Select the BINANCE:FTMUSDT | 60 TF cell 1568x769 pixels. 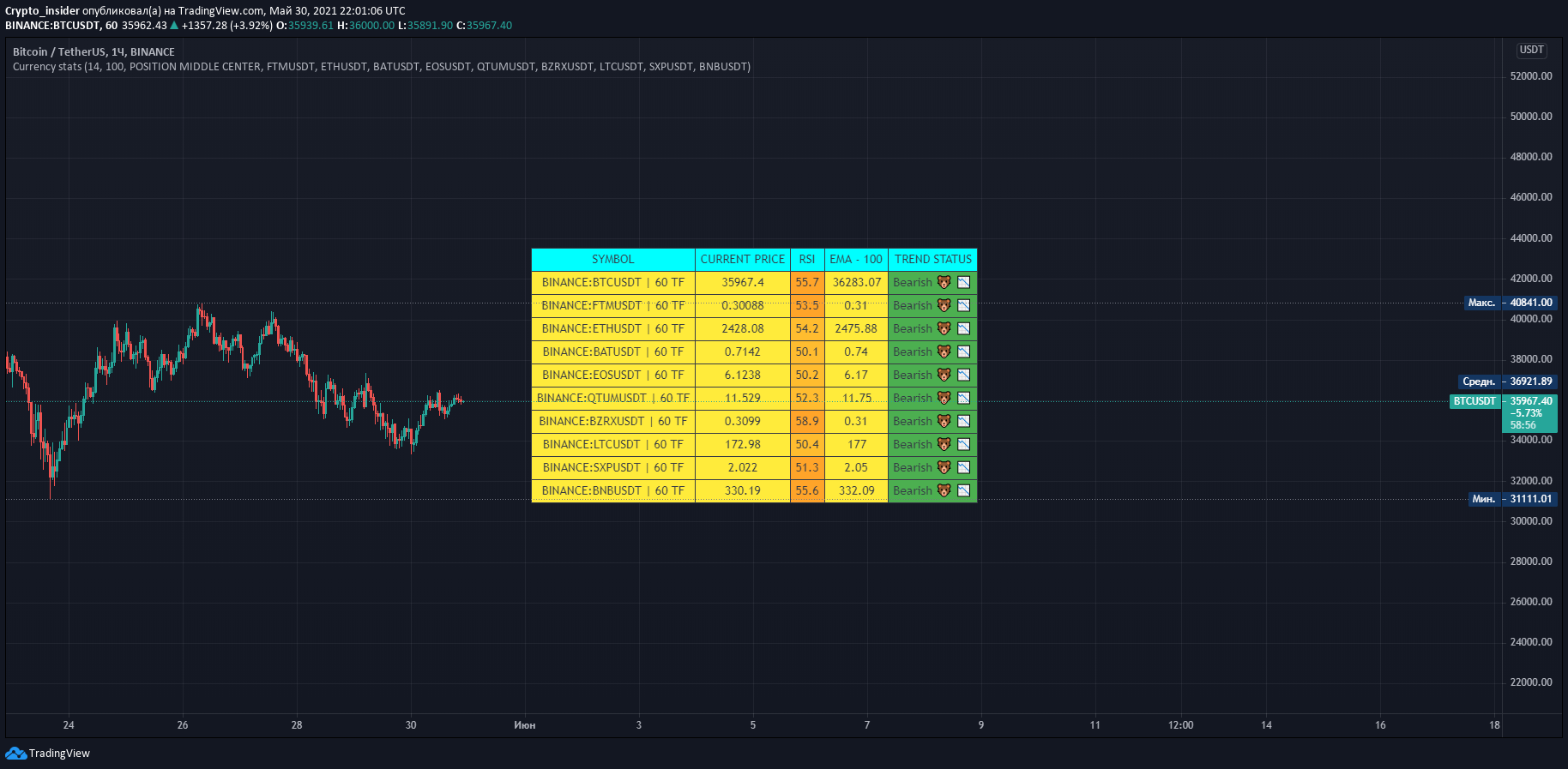(613, 305)
